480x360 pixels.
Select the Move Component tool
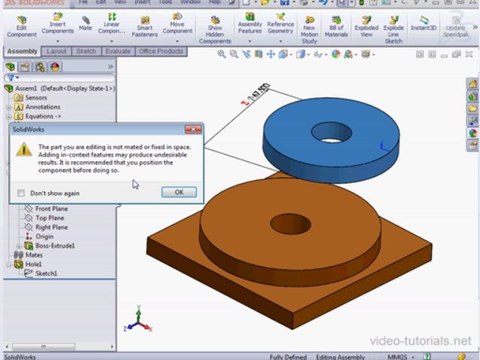[x=177, y=23]
